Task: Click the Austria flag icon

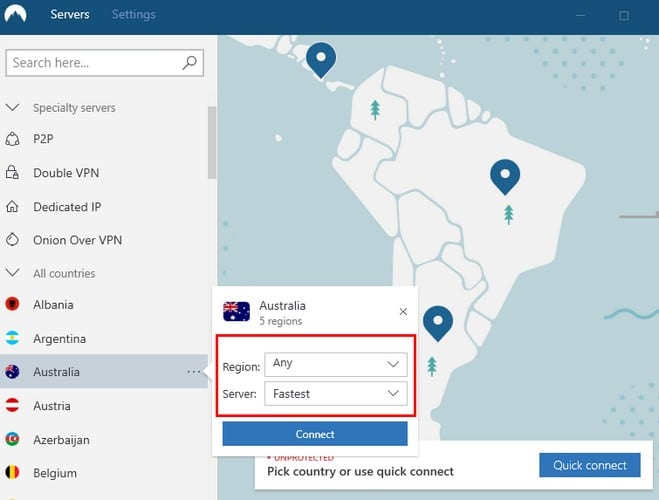Action: tap(12, 405)
